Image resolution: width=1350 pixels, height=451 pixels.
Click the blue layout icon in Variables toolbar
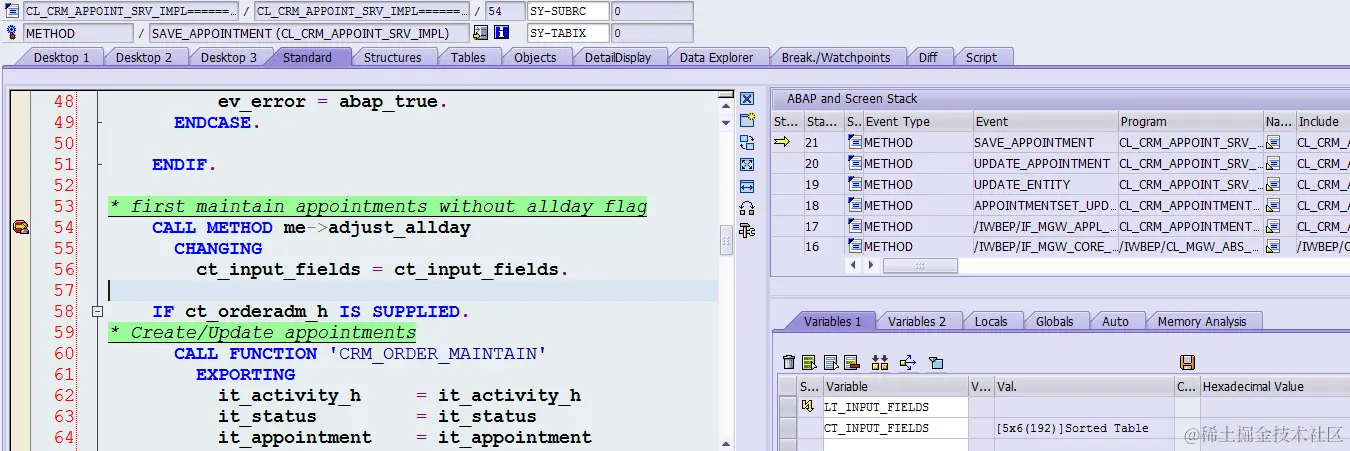point(936,362)
